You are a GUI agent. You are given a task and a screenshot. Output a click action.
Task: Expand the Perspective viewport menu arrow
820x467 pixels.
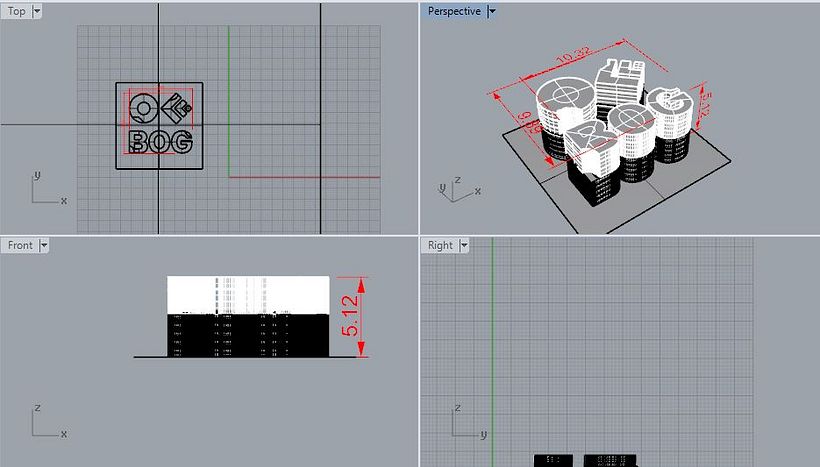pos(492,11)
